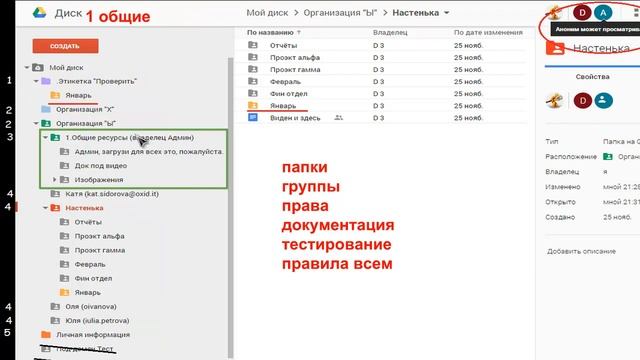Go to Организация "Ы" in breadcrumb
This screenshot has height=360, width=640.
pos(340,13)
